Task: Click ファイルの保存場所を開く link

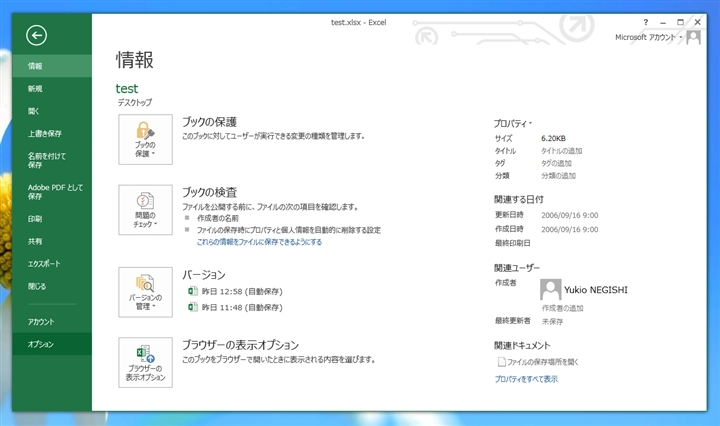Action: pyautogui.click(x=543, y=362)
